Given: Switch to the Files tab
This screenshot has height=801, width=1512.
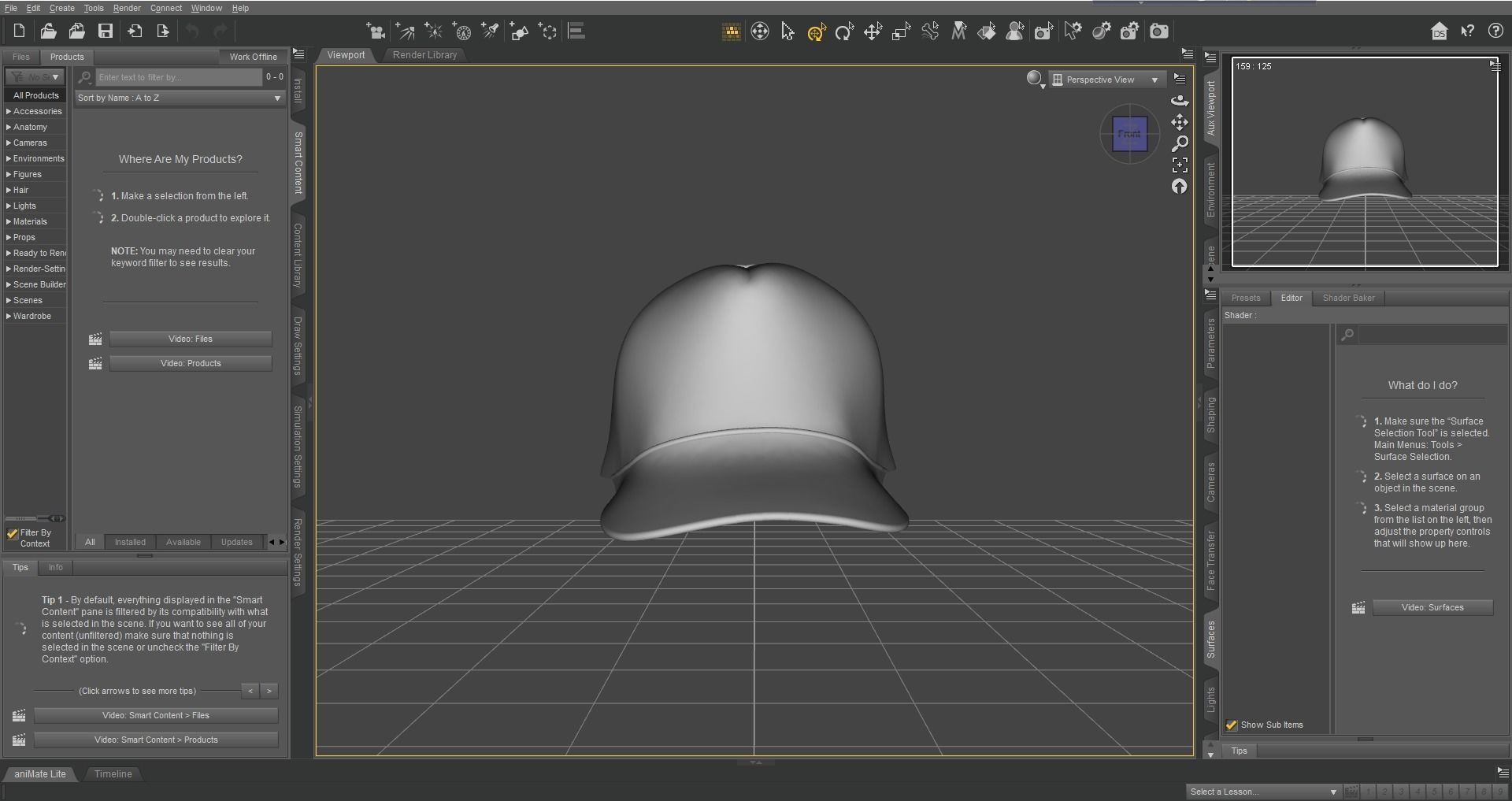Looking at the screenshot, I should [21, 57].
